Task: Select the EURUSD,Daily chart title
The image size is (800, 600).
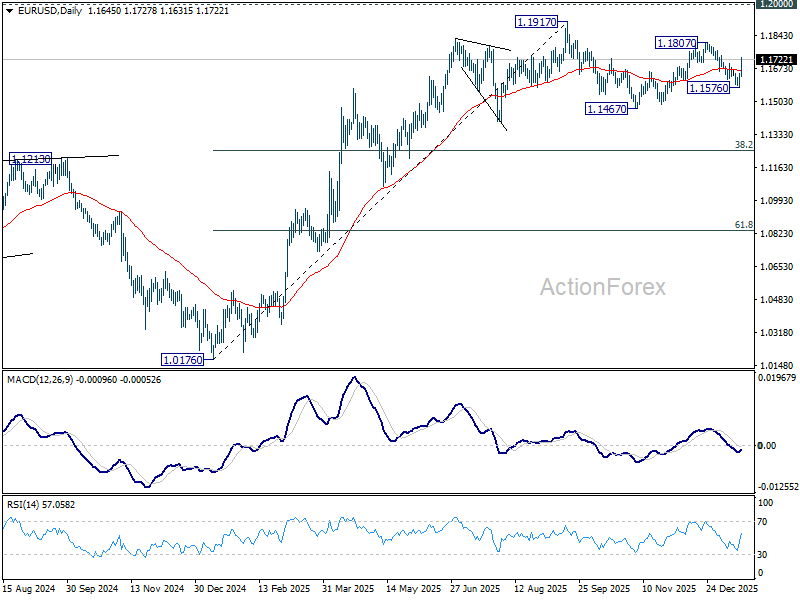Action: click(x=49, y=11)
